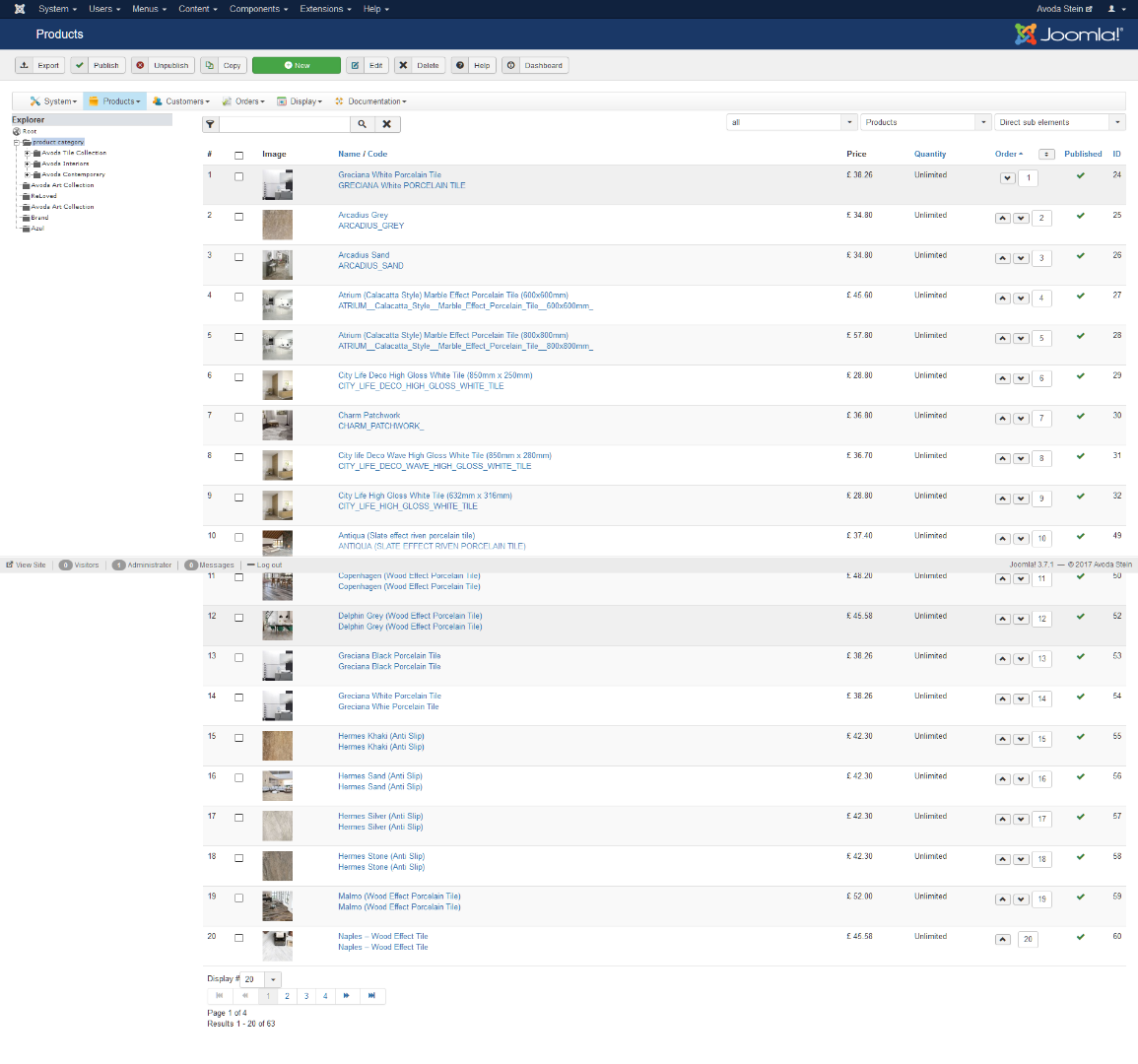Screen dimensions: 1138x1064
Task: Check the Malmo row checkbox
Action: (x=238, y=898)
